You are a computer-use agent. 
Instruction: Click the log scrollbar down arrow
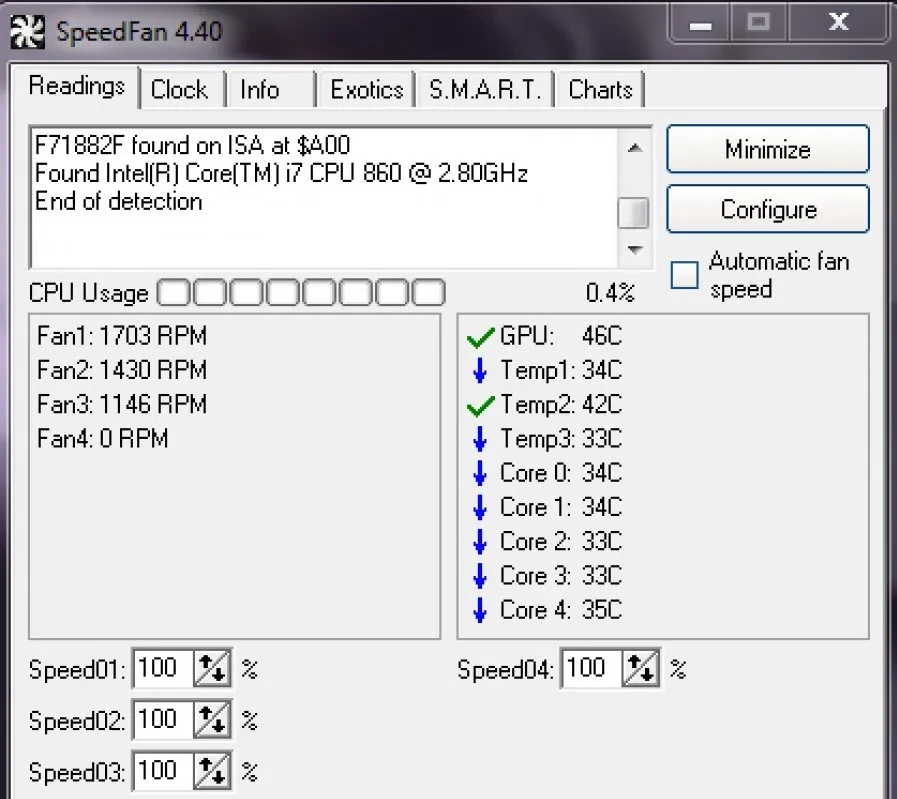[x=634, y=250]
